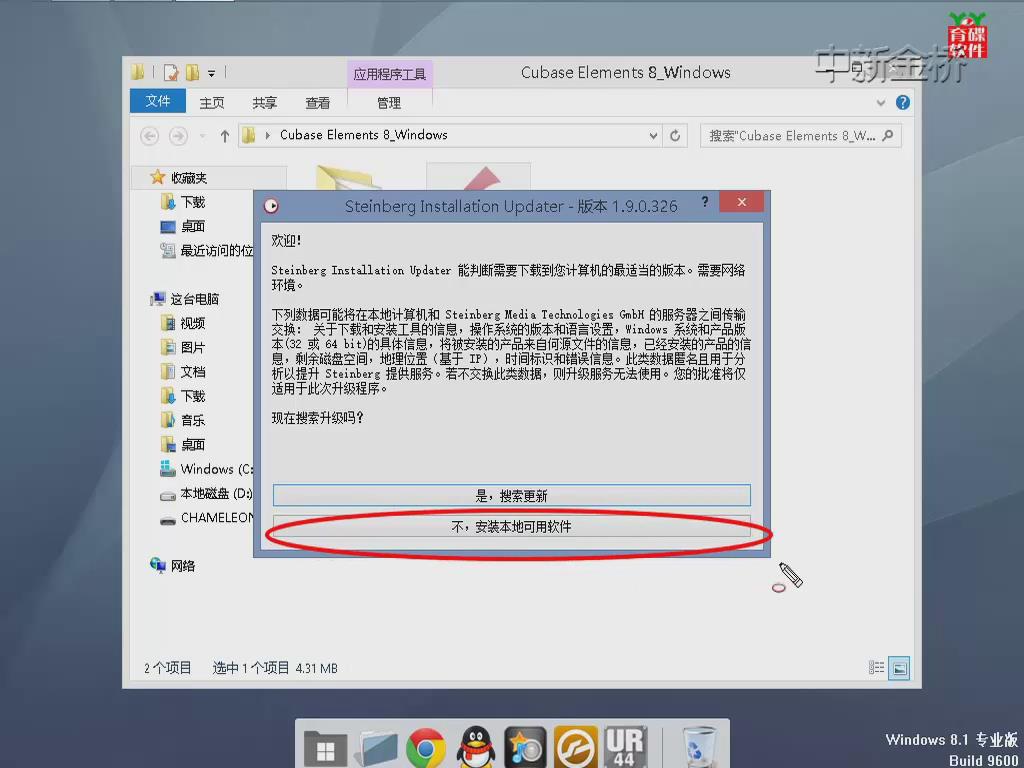The height and width of the screenshot is (768, 1024).
Task: Expand the Explorer ribbon chevron
Action: click(881, 103)
